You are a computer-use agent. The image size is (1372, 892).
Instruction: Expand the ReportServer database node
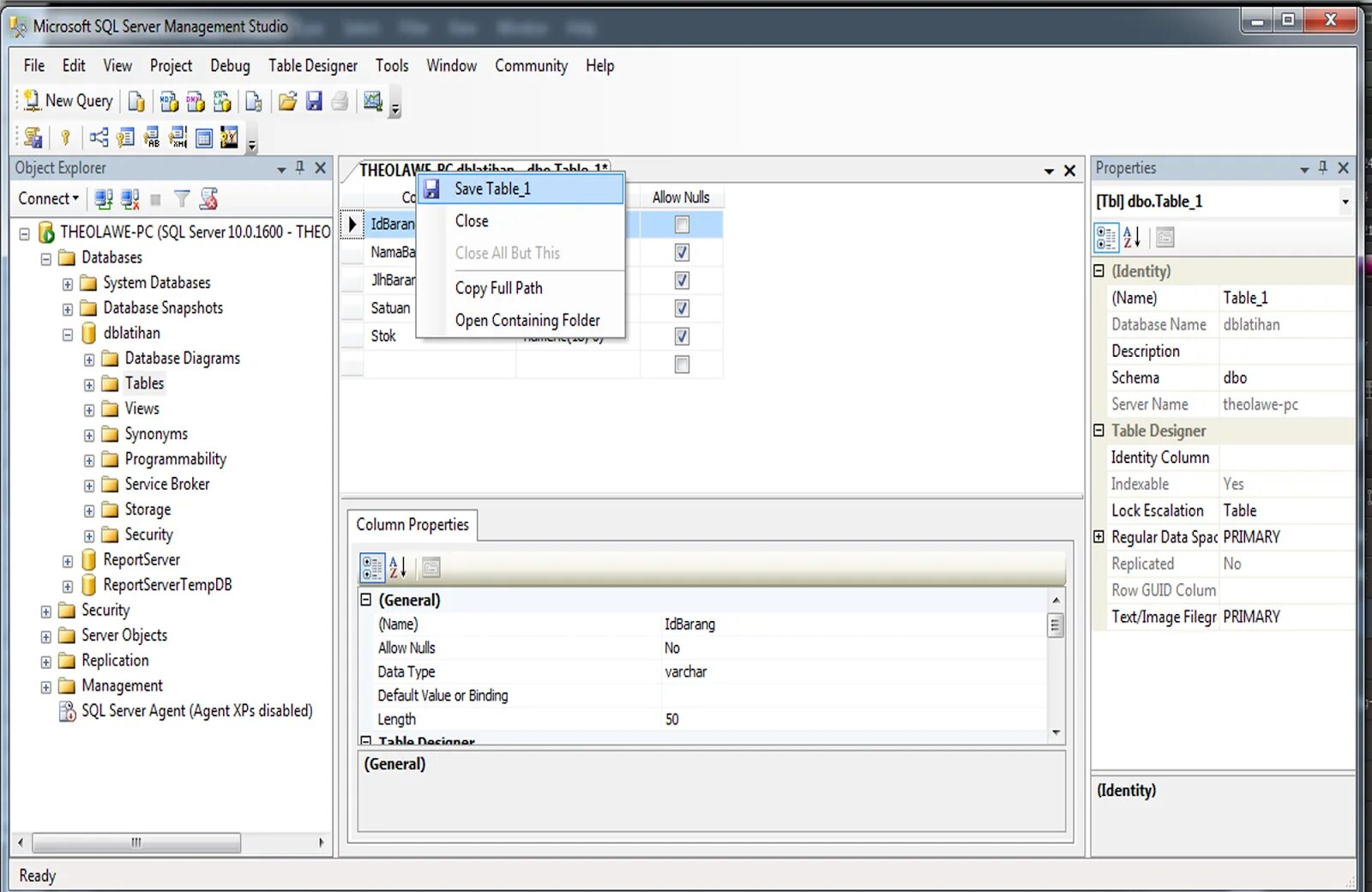(68, 562)
